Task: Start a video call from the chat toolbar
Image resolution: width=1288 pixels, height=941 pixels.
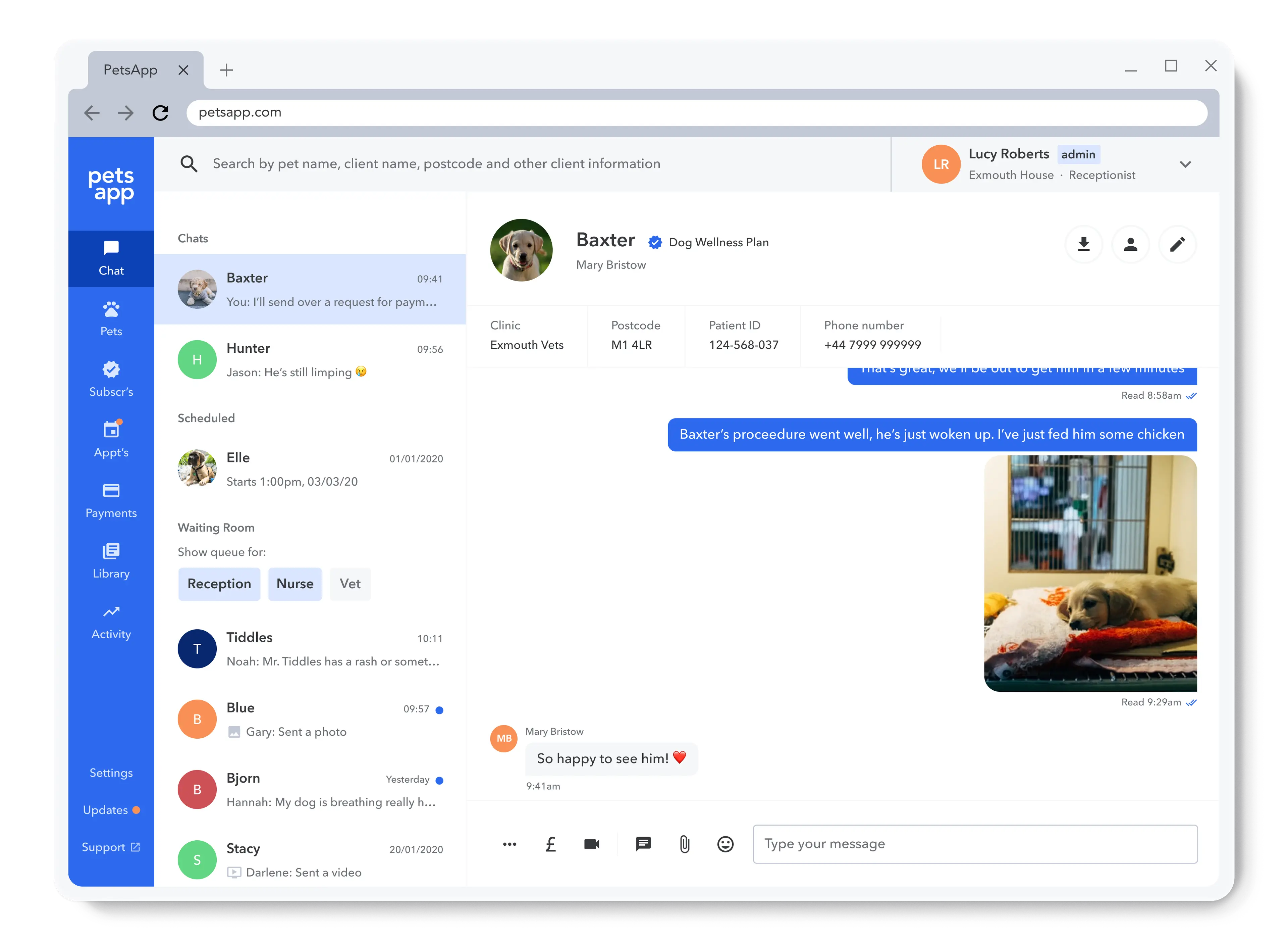Action: (591, 844)
